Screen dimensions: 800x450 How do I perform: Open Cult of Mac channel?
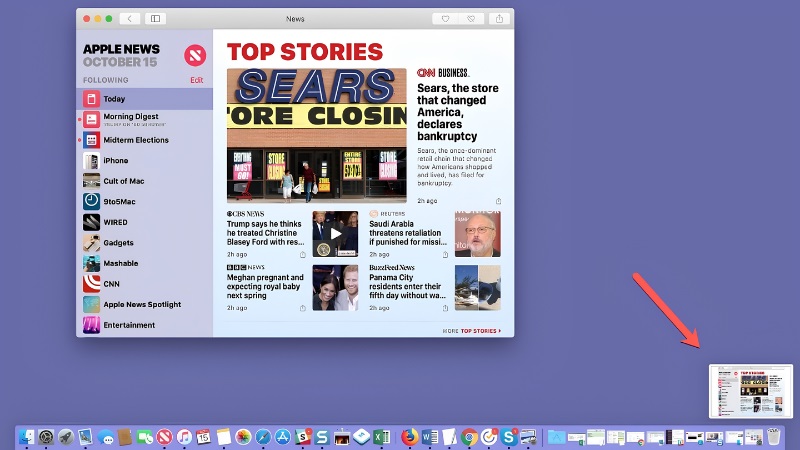point(144,181)
